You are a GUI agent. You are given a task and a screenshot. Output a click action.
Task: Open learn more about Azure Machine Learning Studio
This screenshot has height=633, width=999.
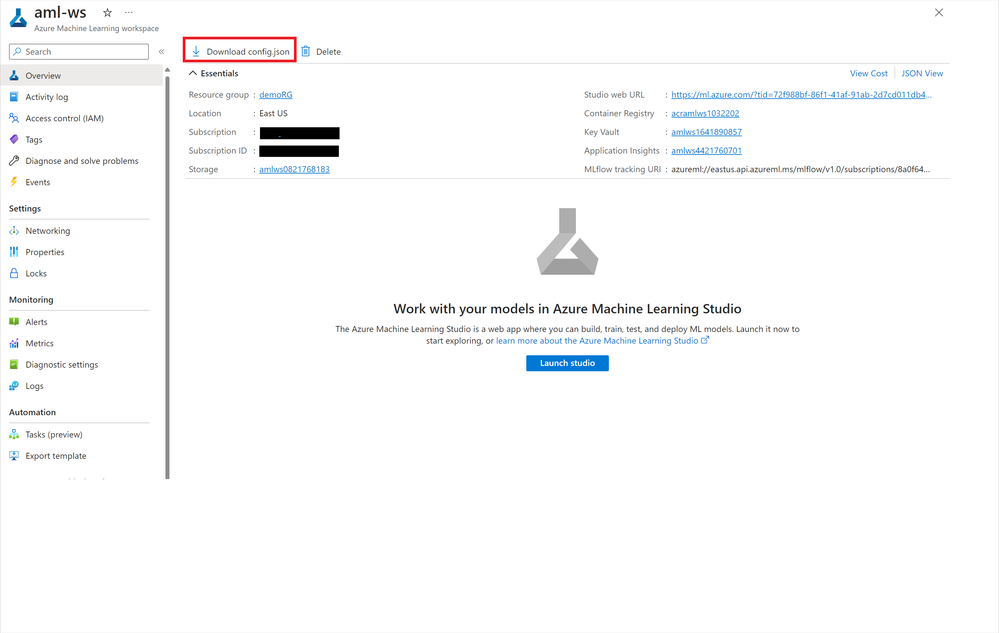pos(602,341)
